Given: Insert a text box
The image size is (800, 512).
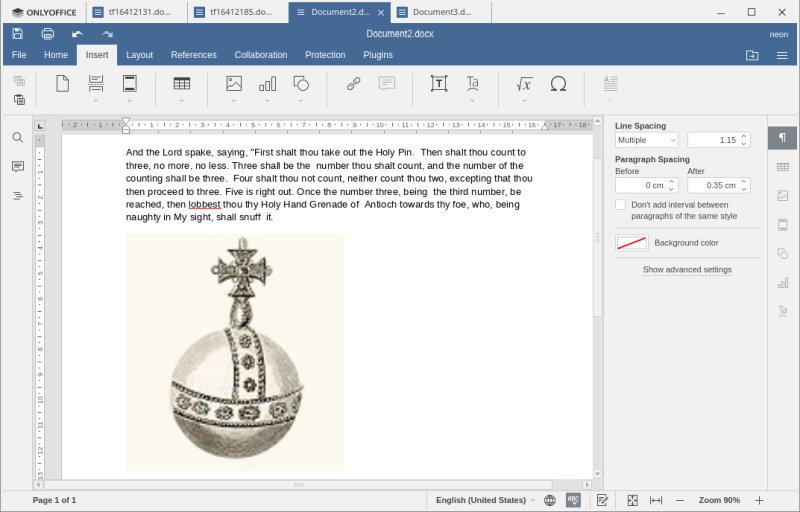Looking at the screenshot, I should coord(438,84).
